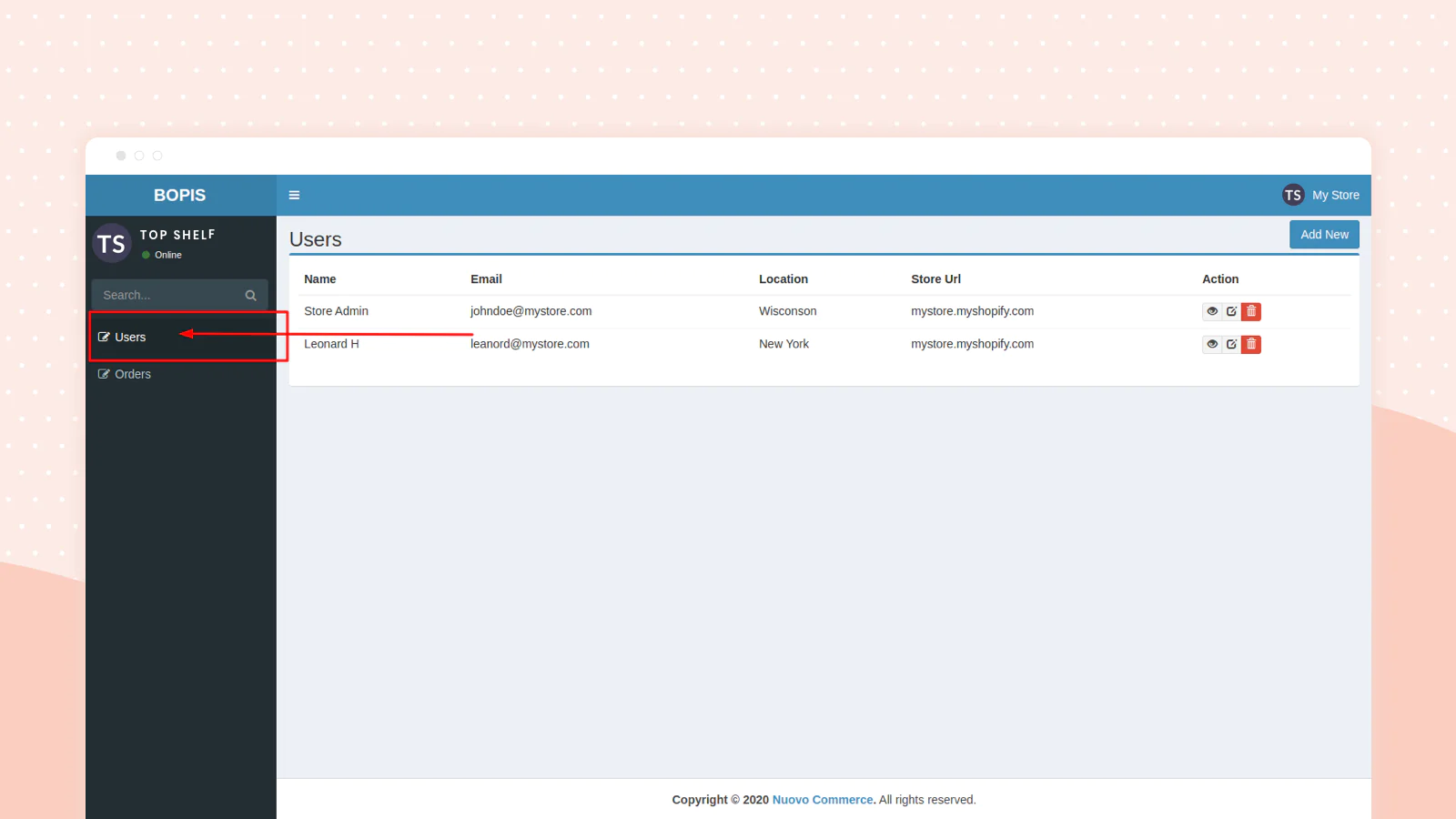Delete the Store Admin user
Viewport: 1456px width, 819px height.
pos(1251,311)
